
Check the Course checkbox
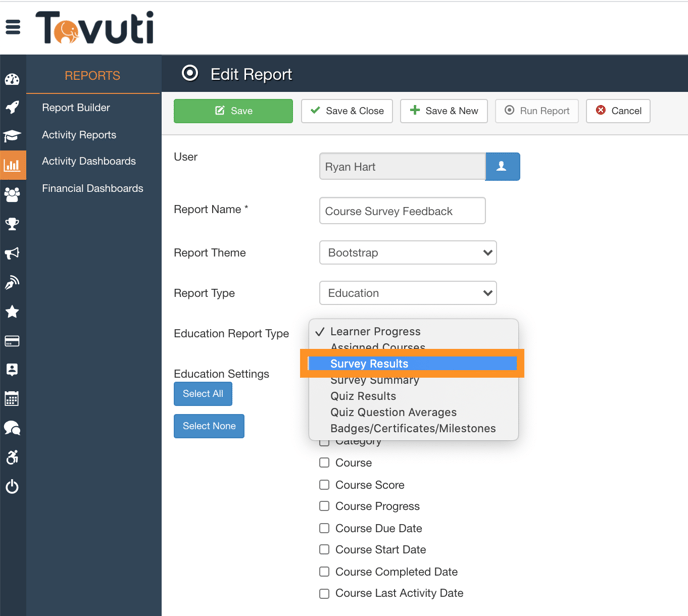pyautogui.click(x=324, y=463)
